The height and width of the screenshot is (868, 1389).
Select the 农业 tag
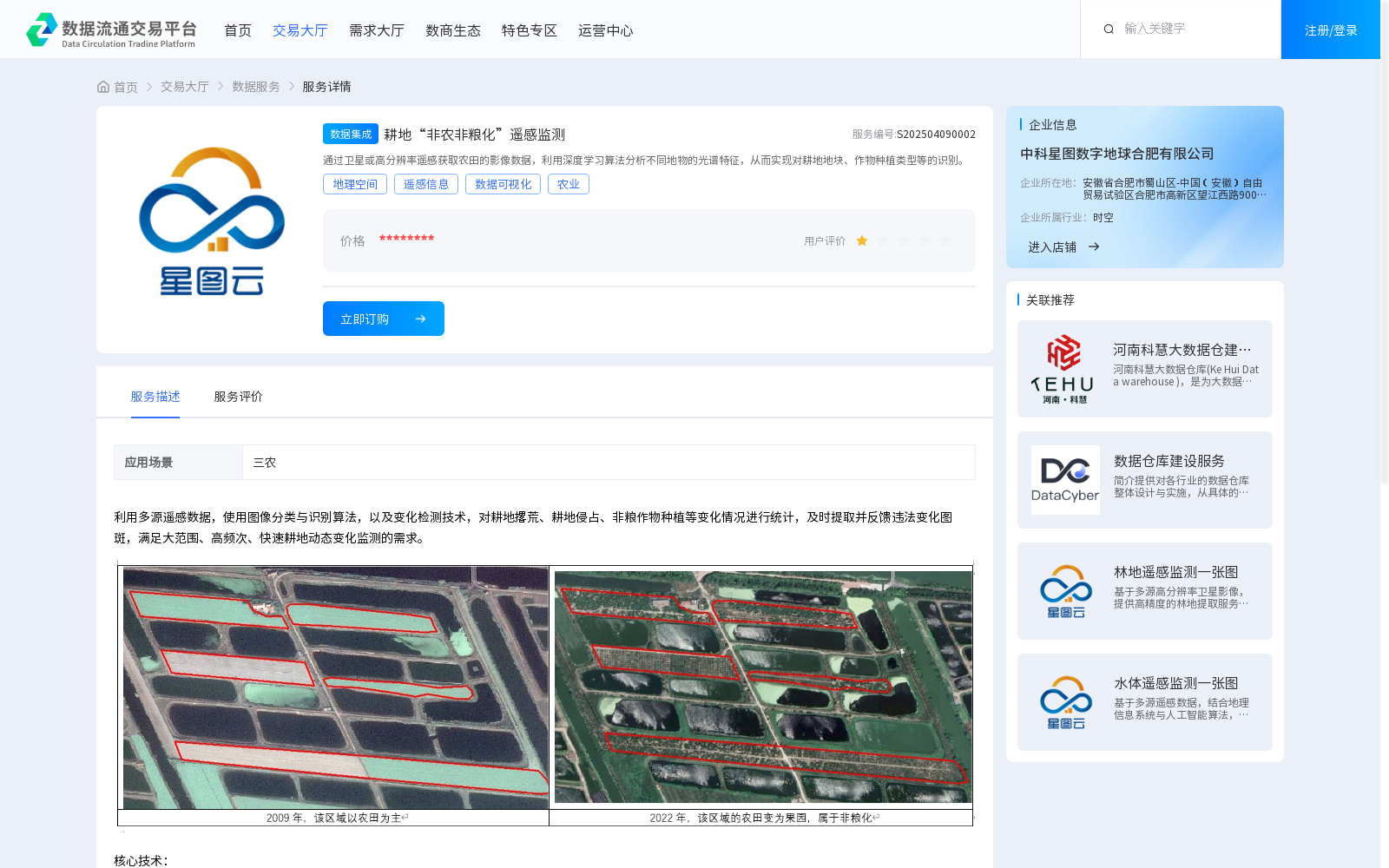click(569, 184)
